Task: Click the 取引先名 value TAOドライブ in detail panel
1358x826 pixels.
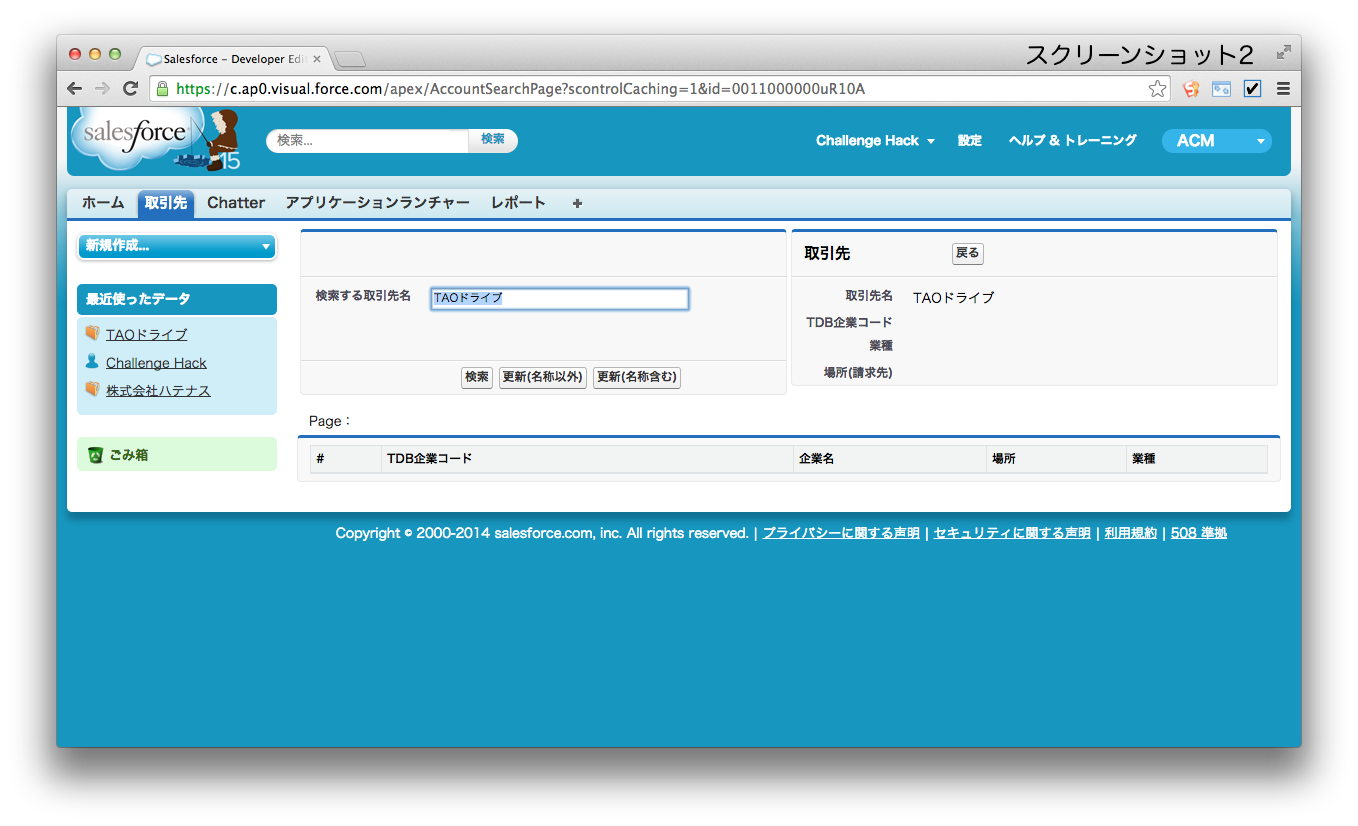Action: (953, 298)
